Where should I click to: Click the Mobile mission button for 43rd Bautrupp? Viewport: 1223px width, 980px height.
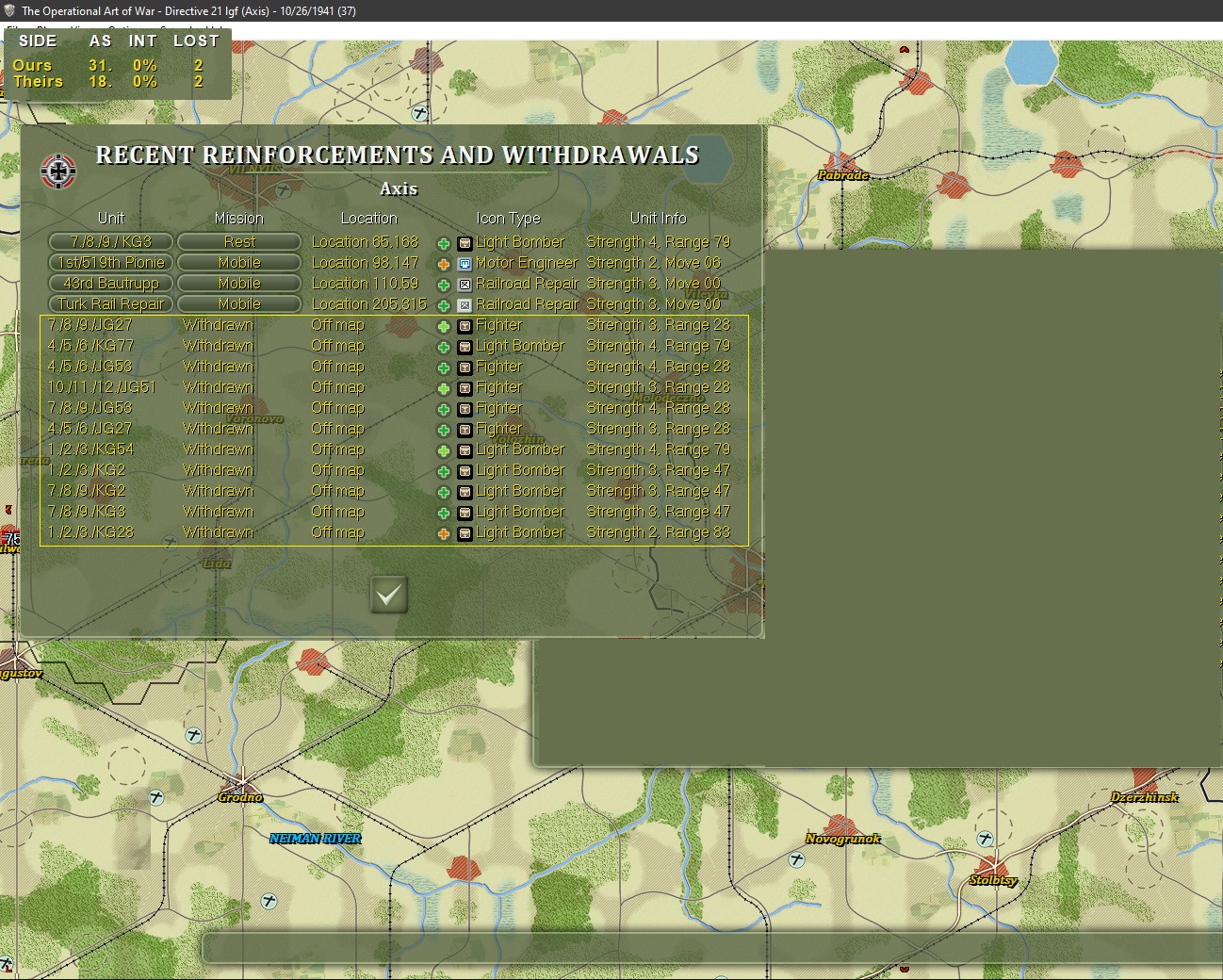tap(239, 284)
